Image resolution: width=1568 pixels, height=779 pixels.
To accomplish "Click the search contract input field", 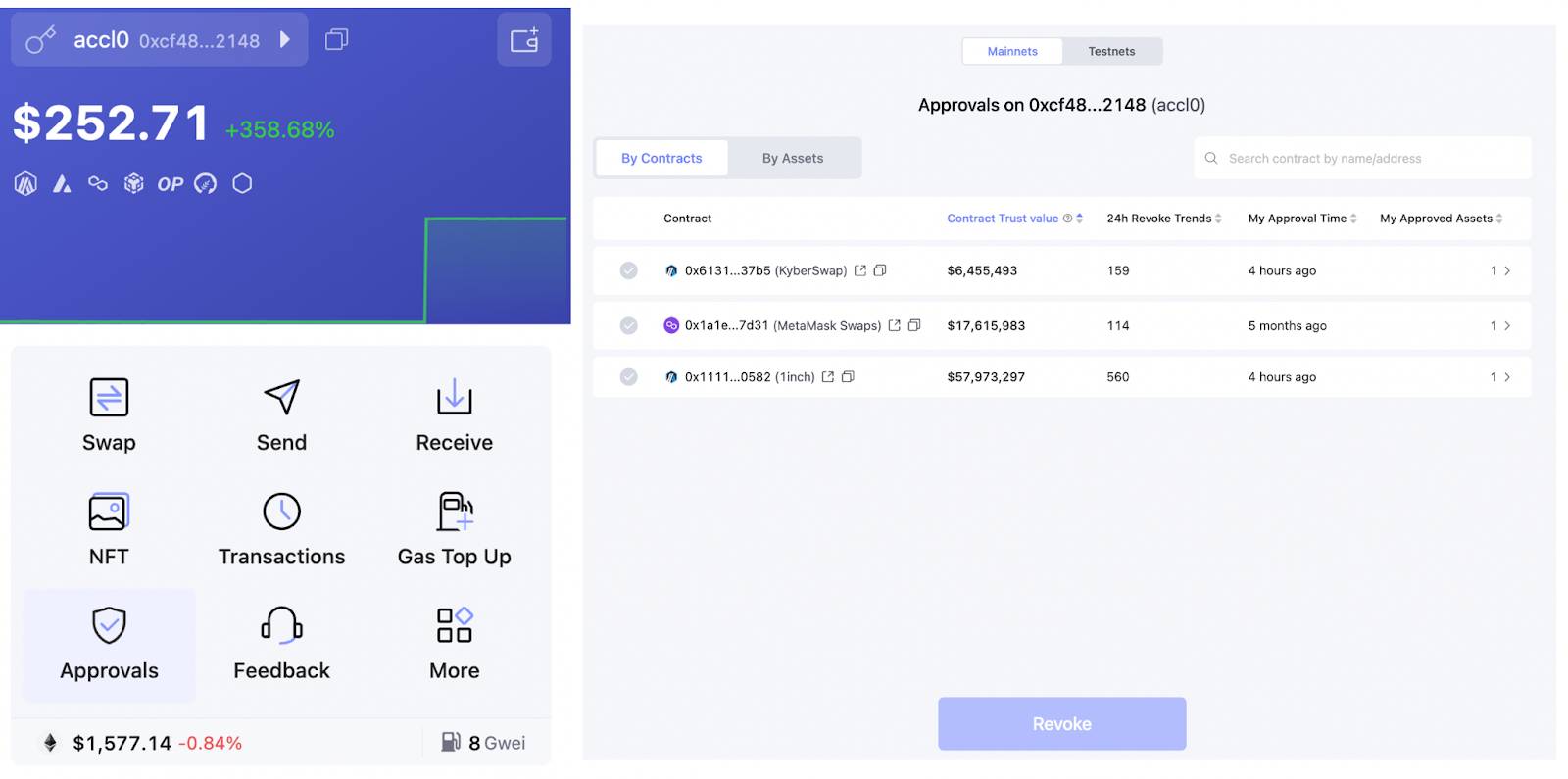I will [1362, 158].
